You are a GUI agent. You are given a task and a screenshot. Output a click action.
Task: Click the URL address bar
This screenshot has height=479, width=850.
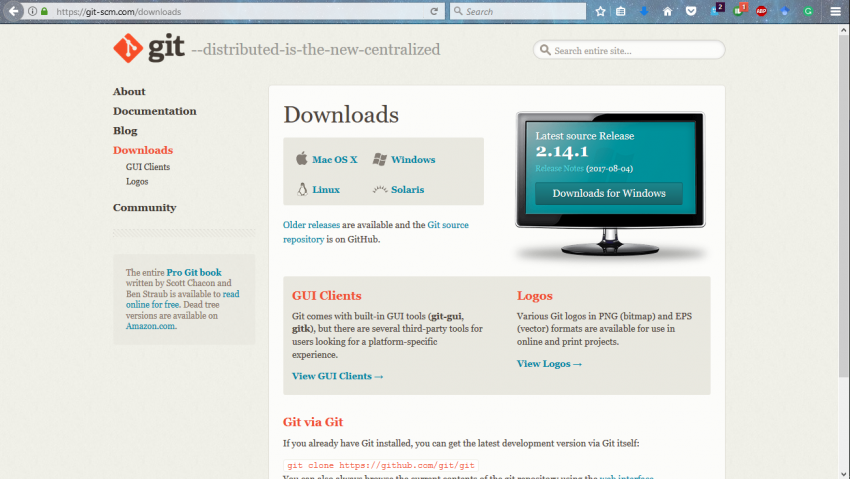(240, 11)
